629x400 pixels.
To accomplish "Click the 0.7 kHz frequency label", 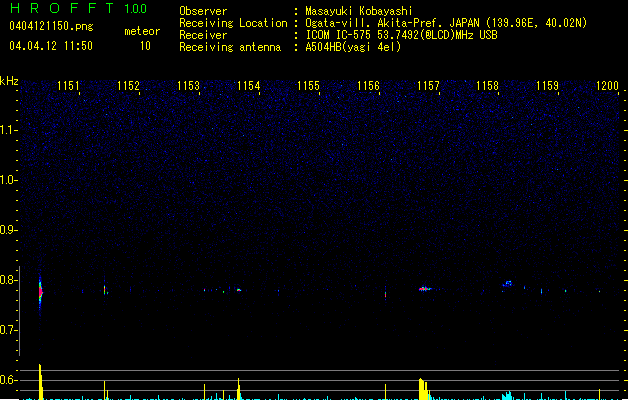I will click(8, 330).
